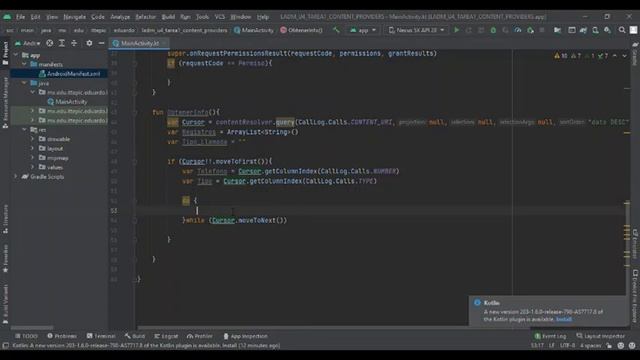Open the Analyze menu
The image size is (640, 360).
pyautogui.click(x=120, y=17)
